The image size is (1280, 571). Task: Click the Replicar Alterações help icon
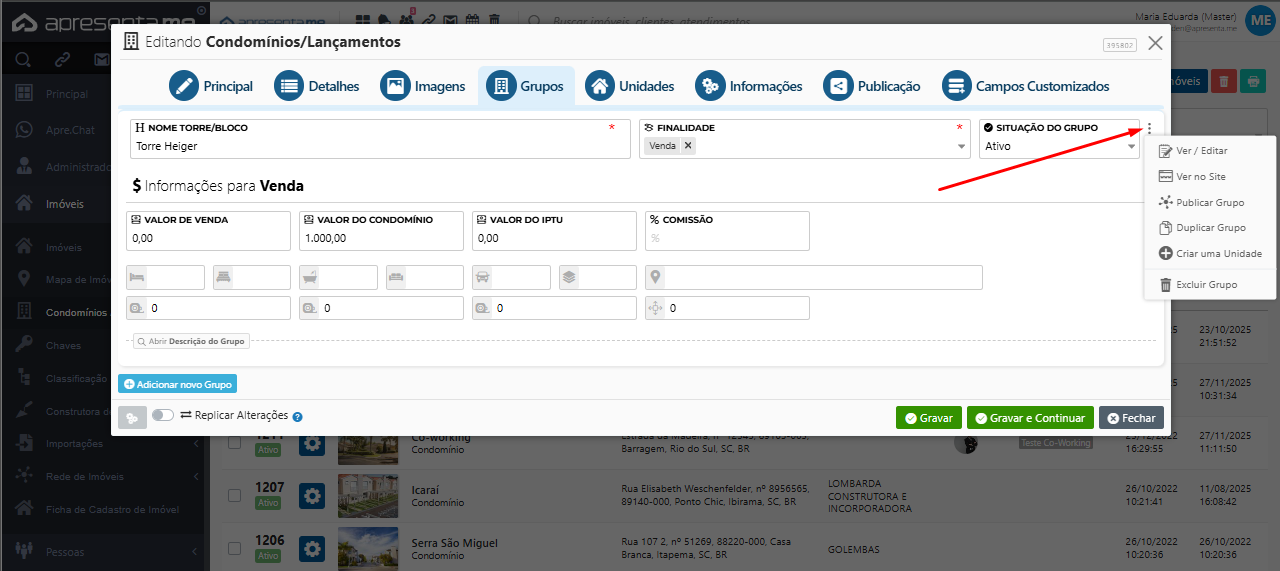tap(297, 417)
